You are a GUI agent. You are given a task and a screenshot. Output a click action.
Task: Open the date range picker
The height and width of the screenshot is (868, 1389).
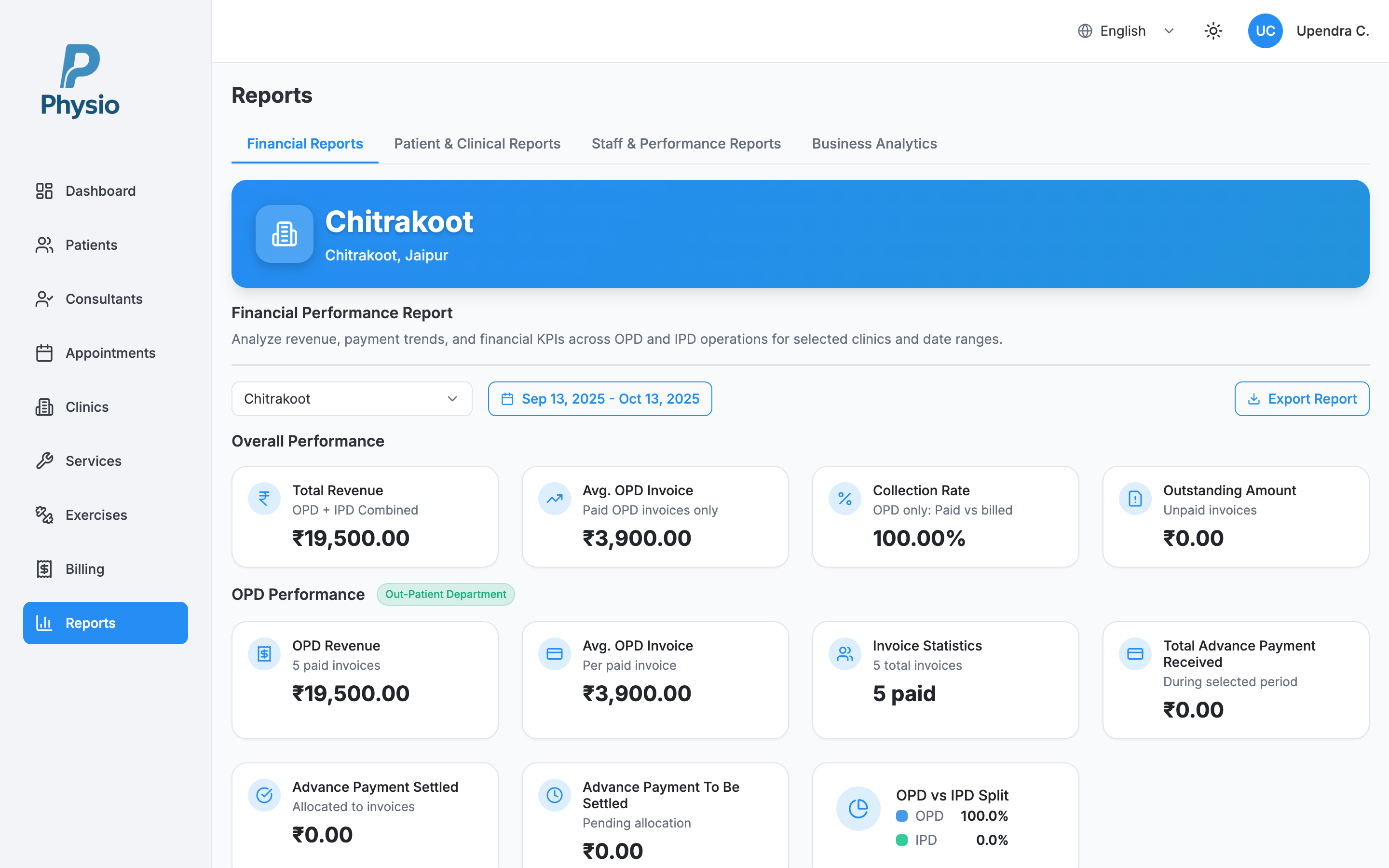pyautogui.click(x=599, y=398)
